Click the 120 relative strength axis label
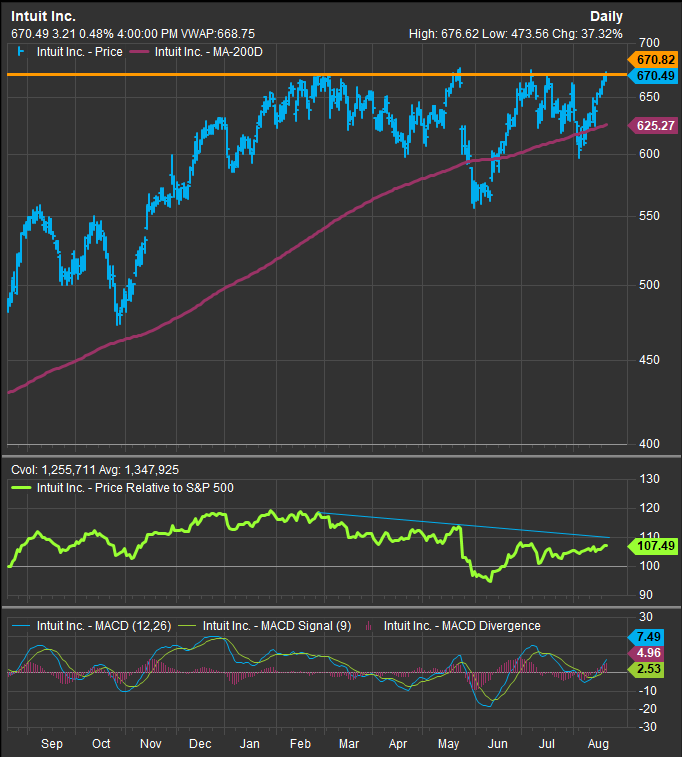Screen dimensions: 682x757 [649, 508]
